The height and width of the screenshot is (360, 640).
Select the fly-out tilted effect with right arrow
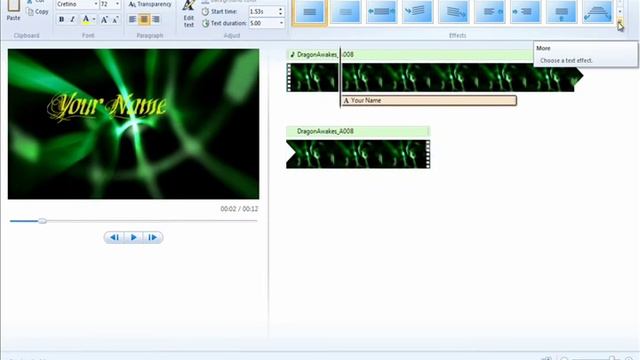[453, 12]
